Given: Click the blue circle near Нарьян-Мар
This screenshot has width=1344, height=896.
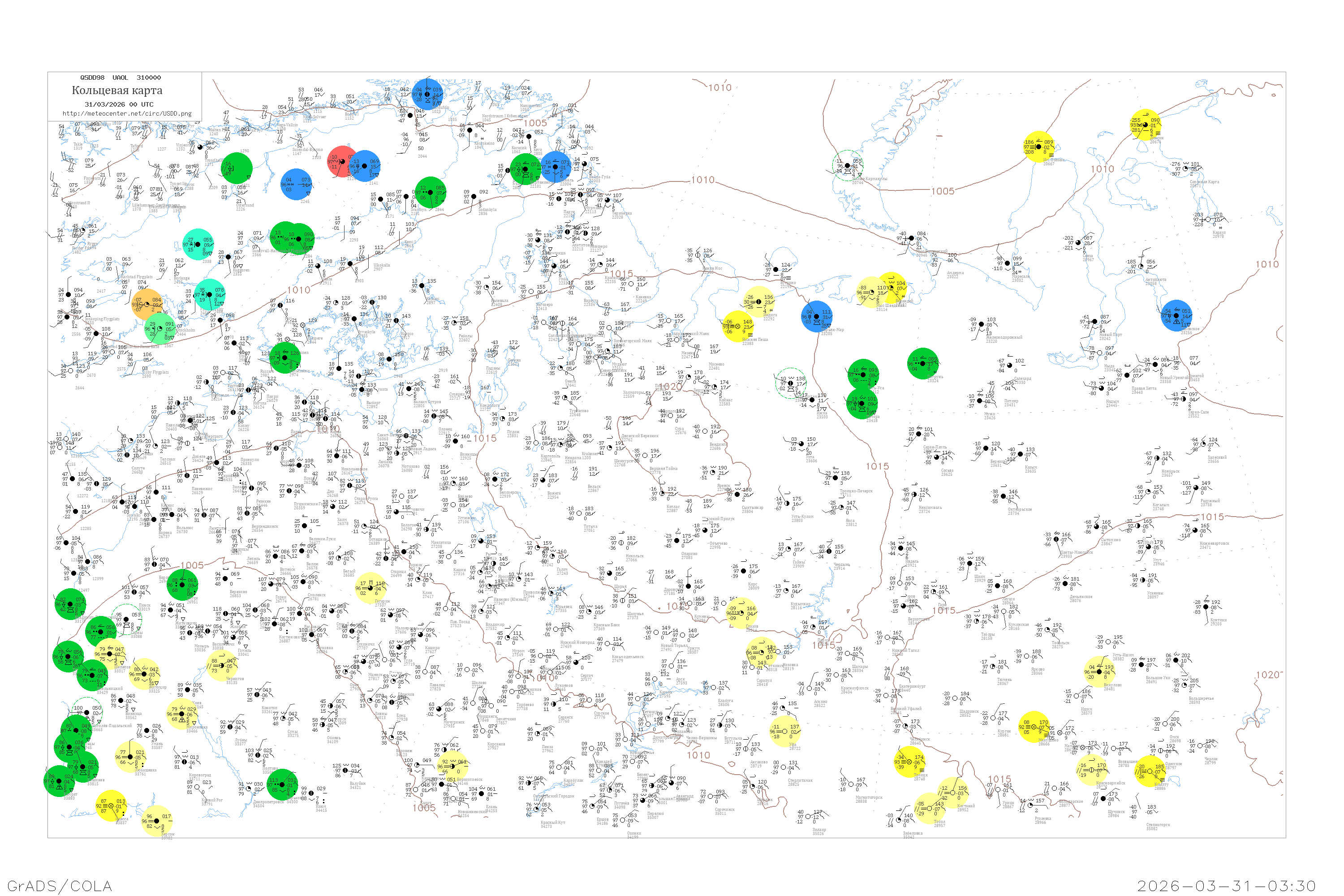Looking at the screenshot, I should pos(817,317).
